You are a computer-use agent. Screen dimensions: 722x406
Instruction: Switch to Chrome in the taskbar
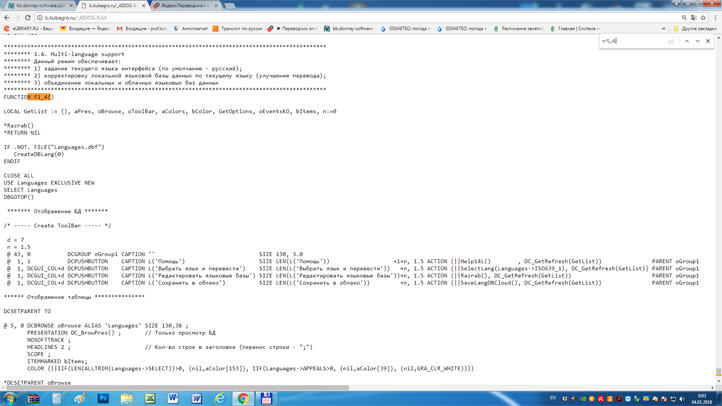pyautogui.click(x=243, y=398)
